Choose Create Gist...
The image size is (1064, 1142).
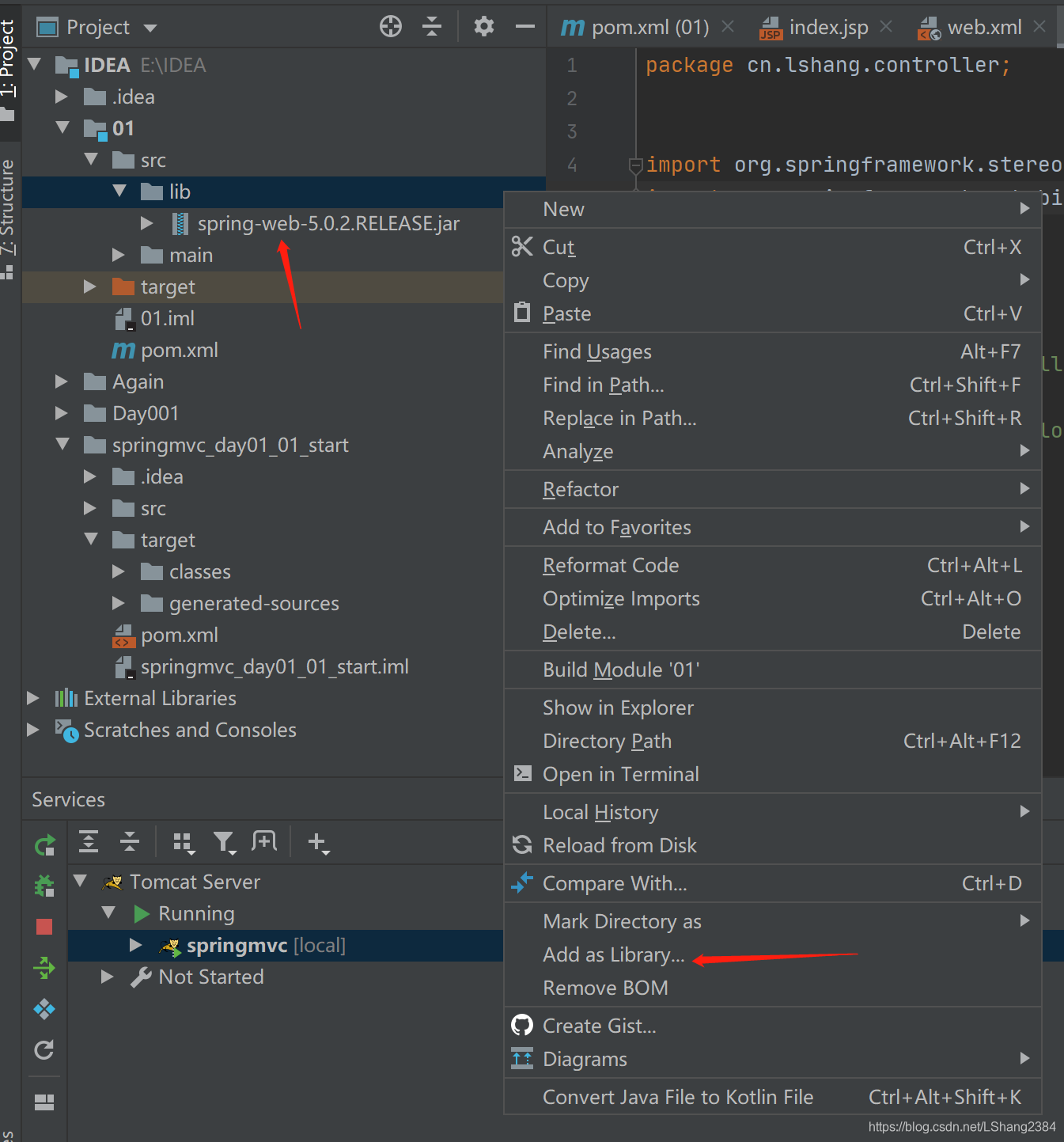(x=773, y=1026)
